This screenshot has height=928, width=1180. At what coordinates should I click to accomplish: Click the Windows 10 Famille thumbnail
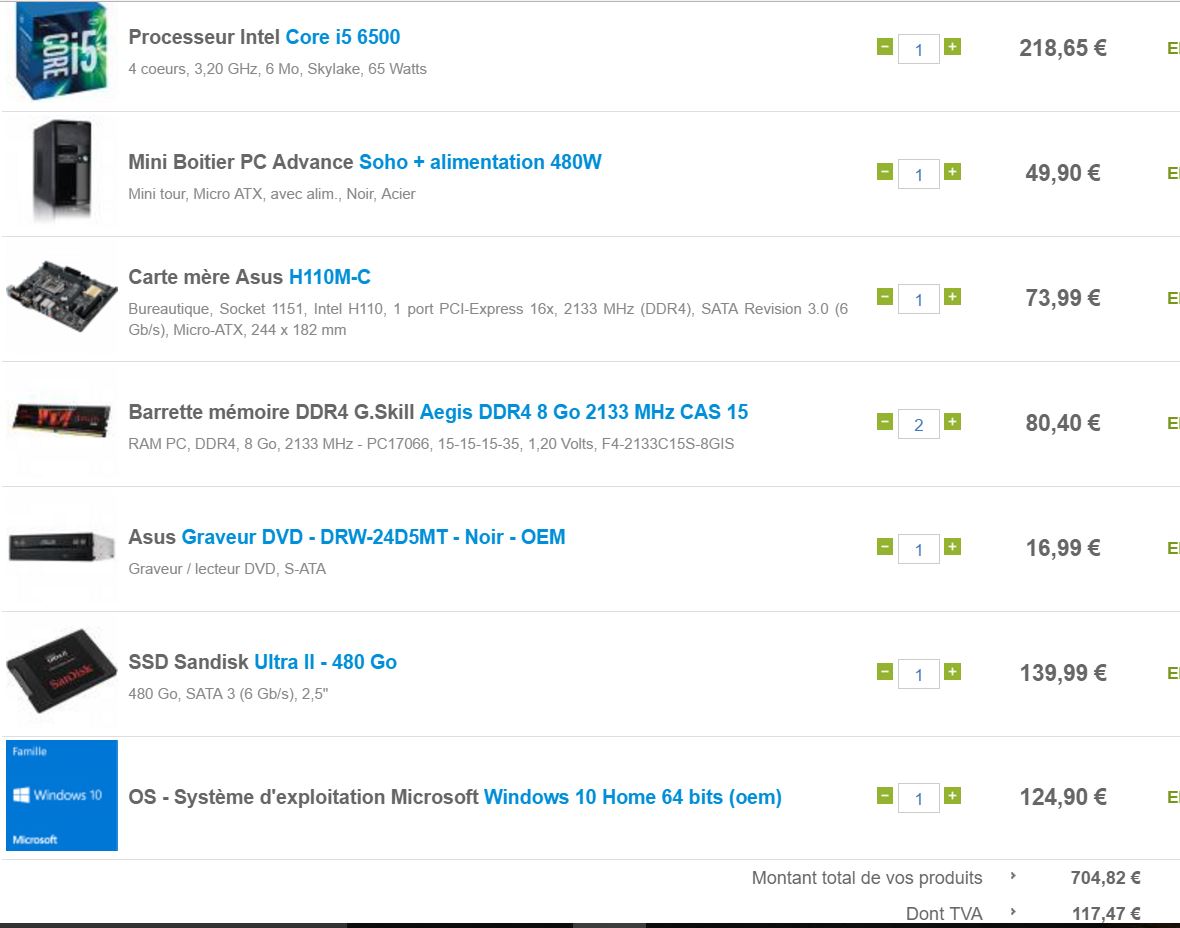[62, 796]
